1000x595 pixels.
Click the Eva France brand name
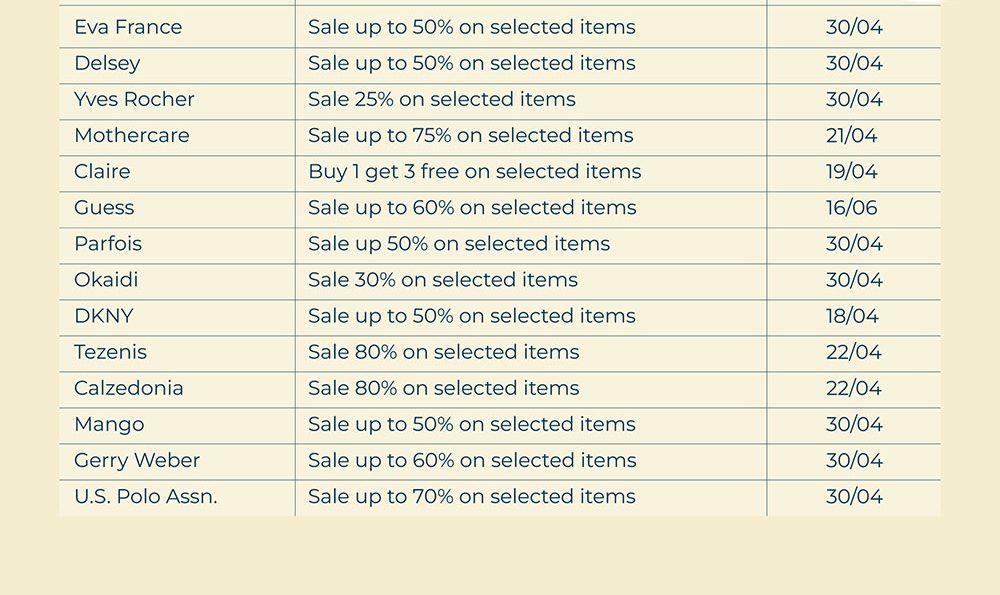(x=128, y=27)
